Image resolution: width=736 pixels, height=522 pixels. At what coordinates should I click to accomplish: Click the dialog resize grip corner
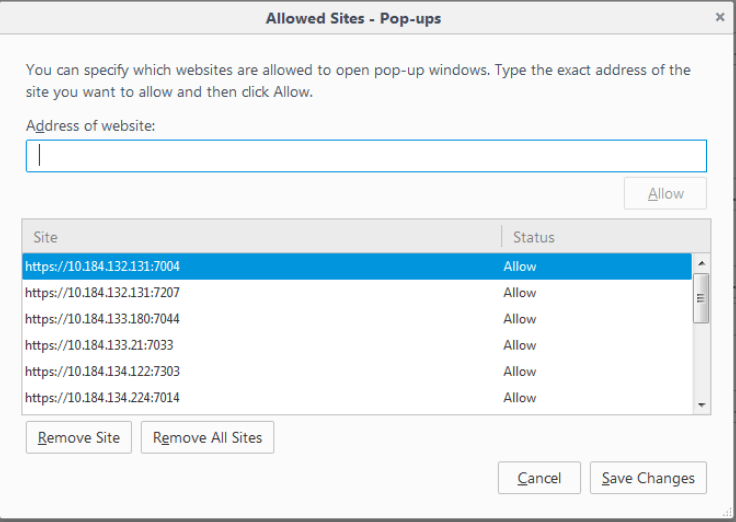click(x=728, y=512)
